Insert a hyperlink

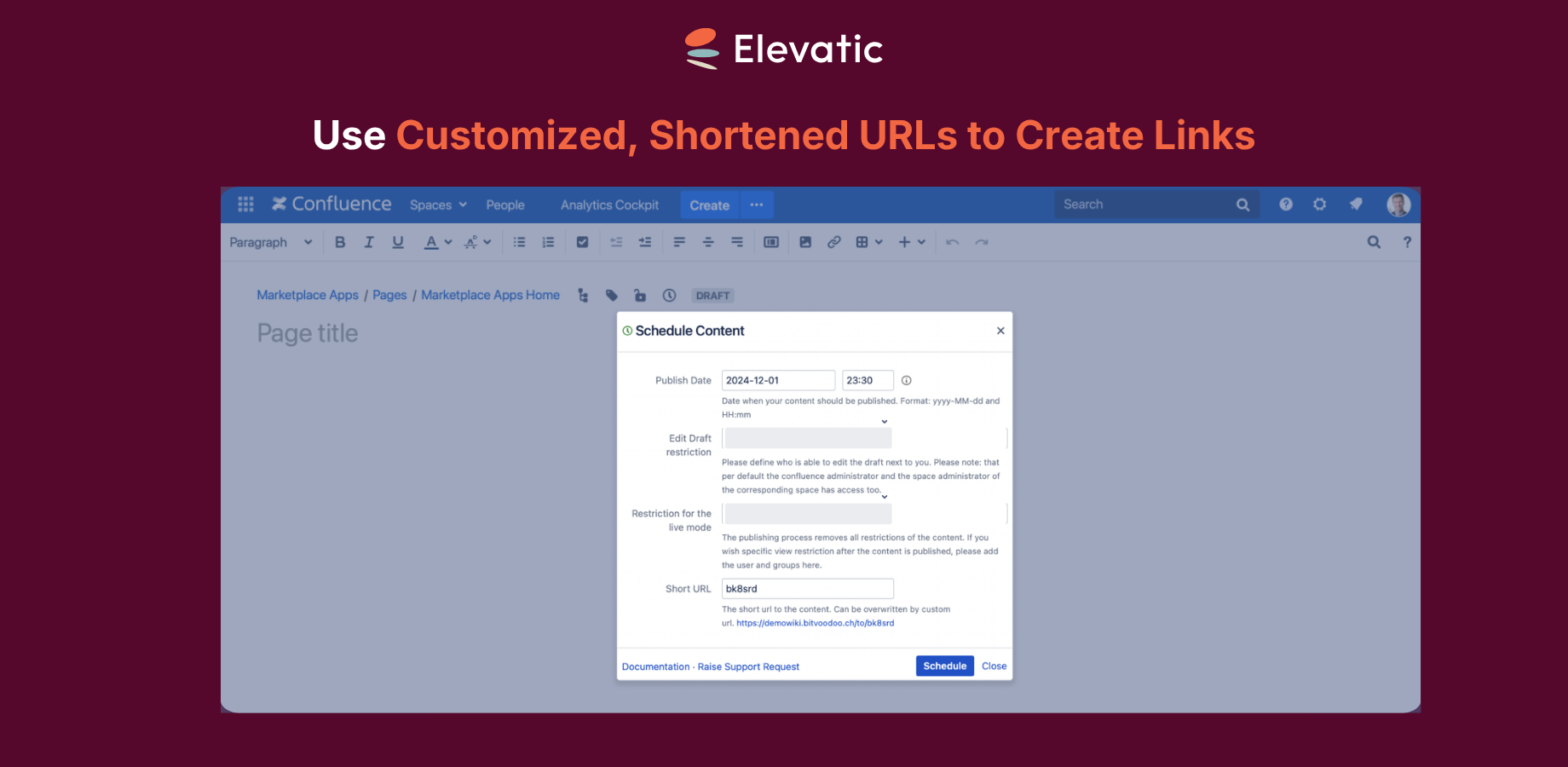[x=833, y=242]
